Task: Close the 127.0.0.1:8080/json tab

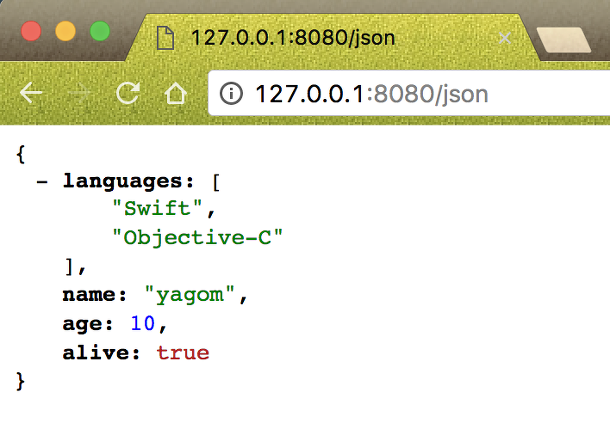Action: point(505,38)
